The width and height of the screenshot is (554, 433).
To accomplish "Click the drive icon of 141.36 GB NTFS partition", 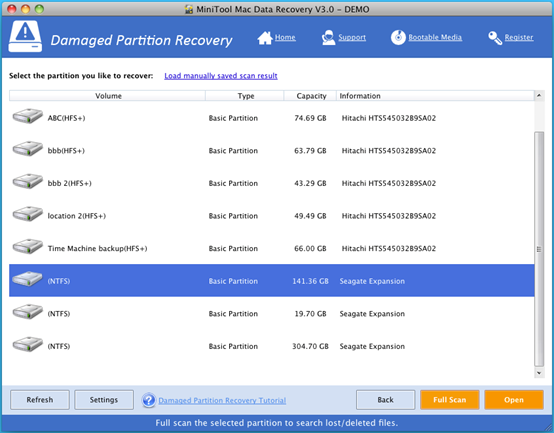I will 28,279.
